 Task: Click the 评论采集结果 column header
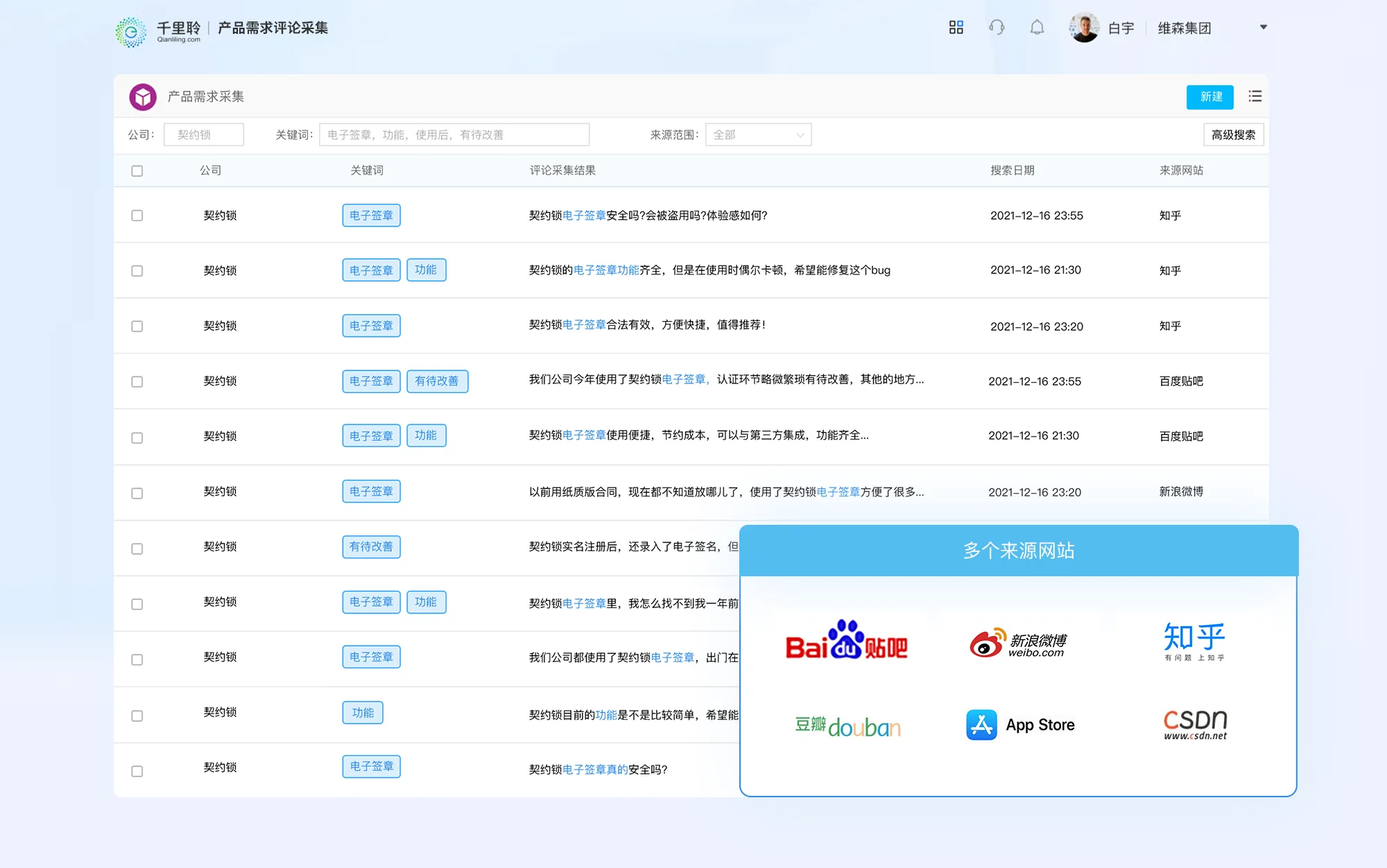[x=562, y=171]
